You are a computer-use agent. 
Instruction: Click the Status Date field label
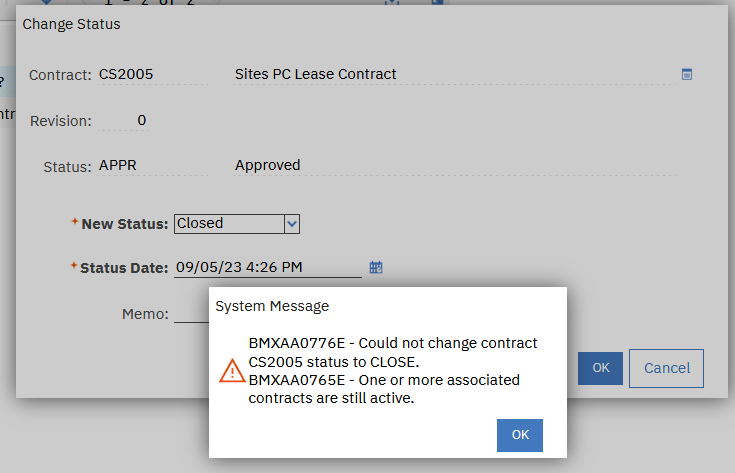pyautogui.click(x=125, y=267)
